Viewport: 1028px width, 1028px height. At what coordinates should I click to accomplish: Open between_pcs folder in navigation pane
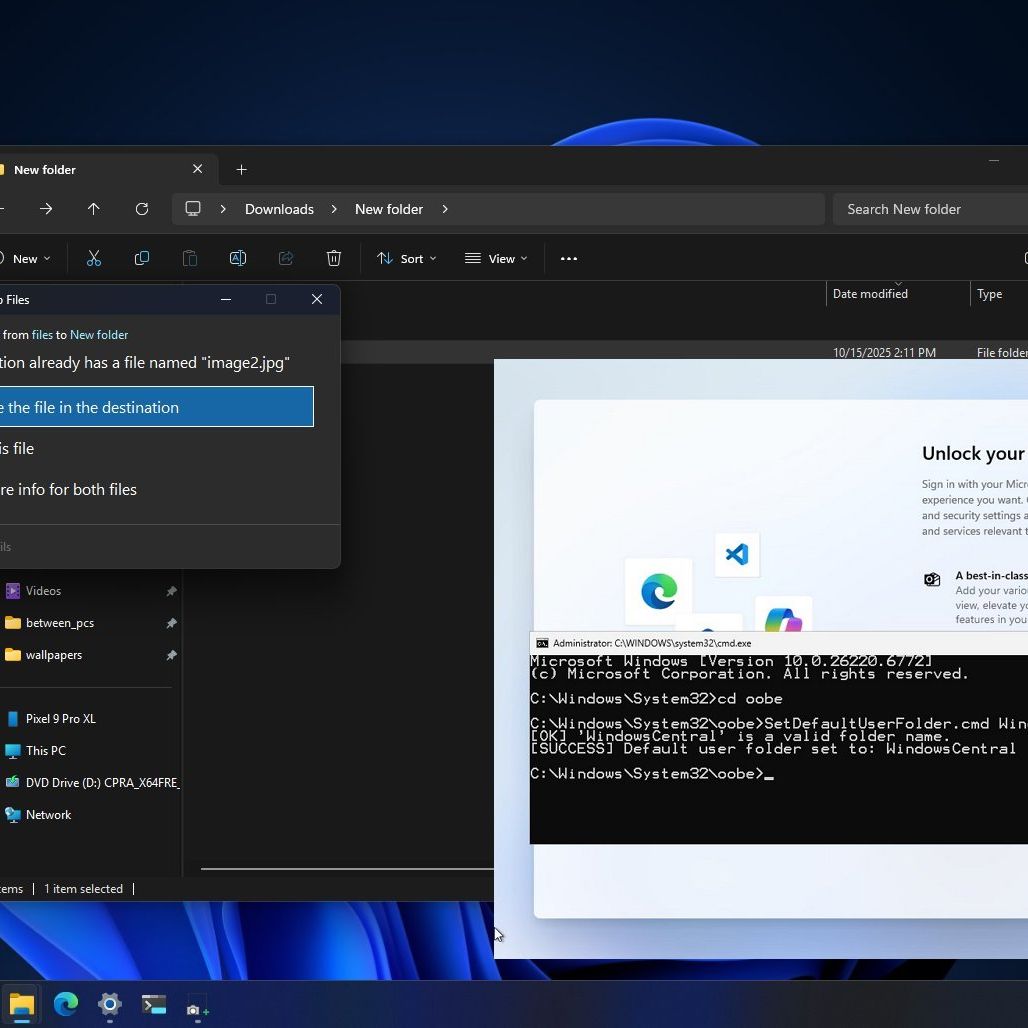(60, 623)
